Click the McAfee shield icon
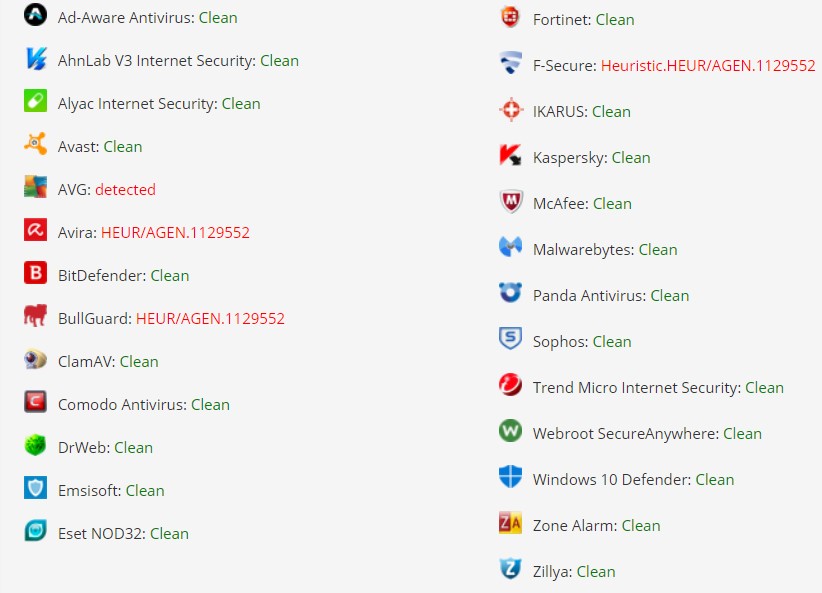 point(511,202)
